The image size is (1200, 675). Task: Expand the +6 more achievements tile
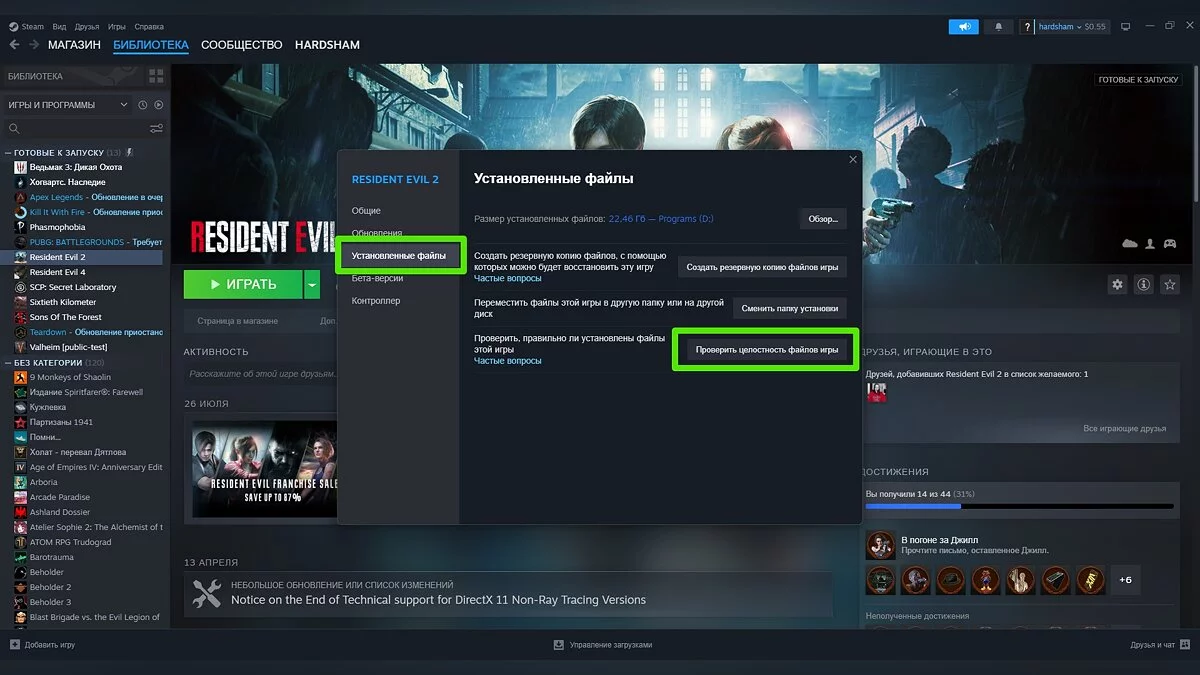pos(1125,580)
